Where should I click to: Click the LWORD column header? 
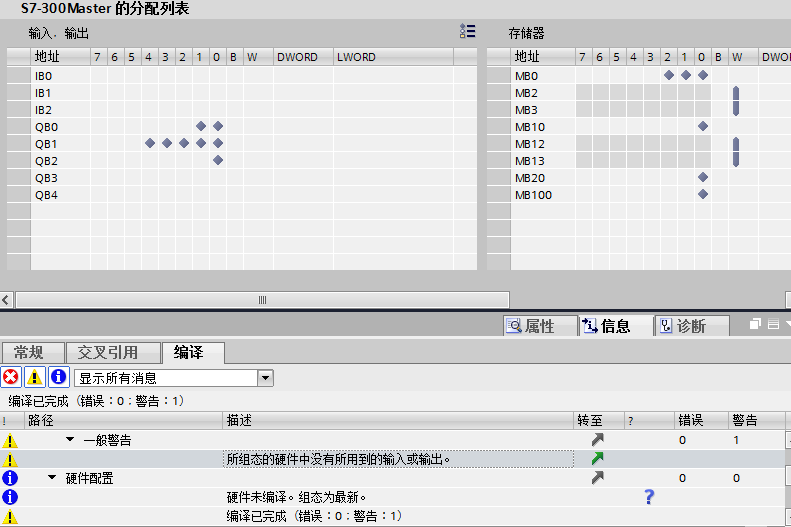393,57
